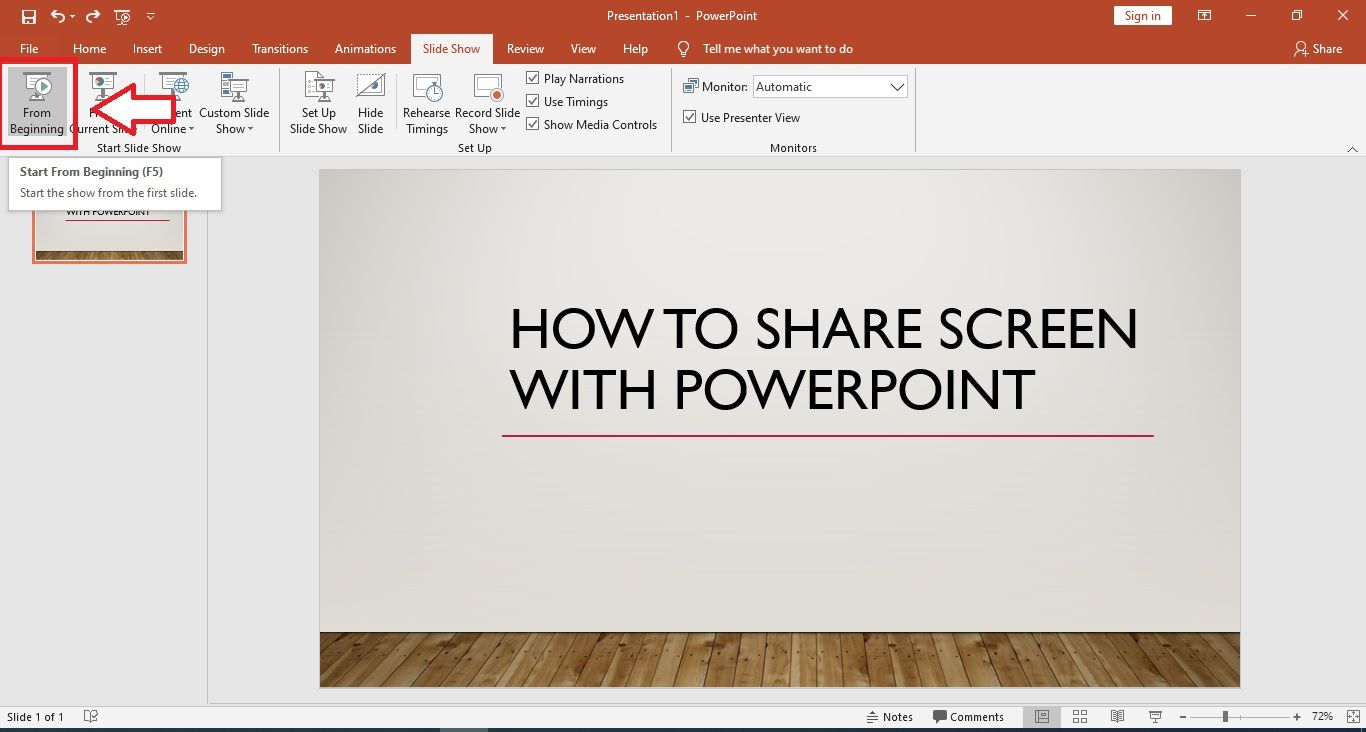Screen dimensions: 1366x732
Task: Switch to the Insert tab
Action: coord(147,48)
